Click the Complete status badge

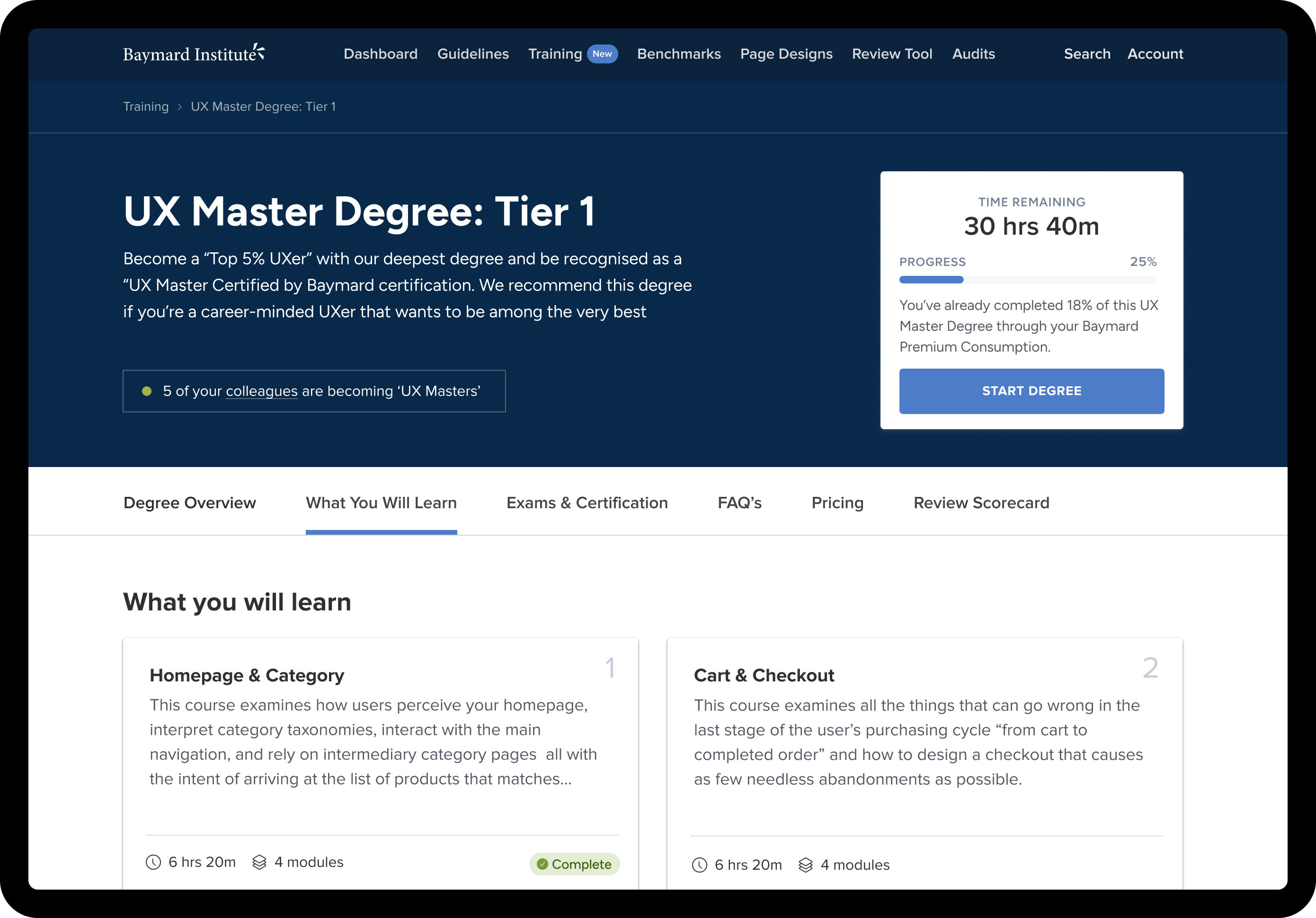pyautogui.click(x=574, y=864)
